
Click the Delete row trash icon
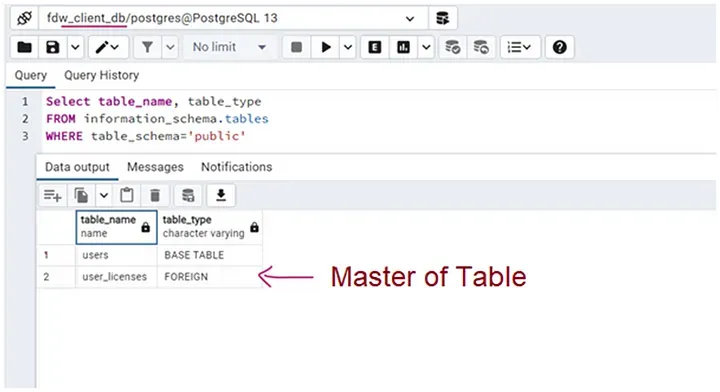(155, 196)
